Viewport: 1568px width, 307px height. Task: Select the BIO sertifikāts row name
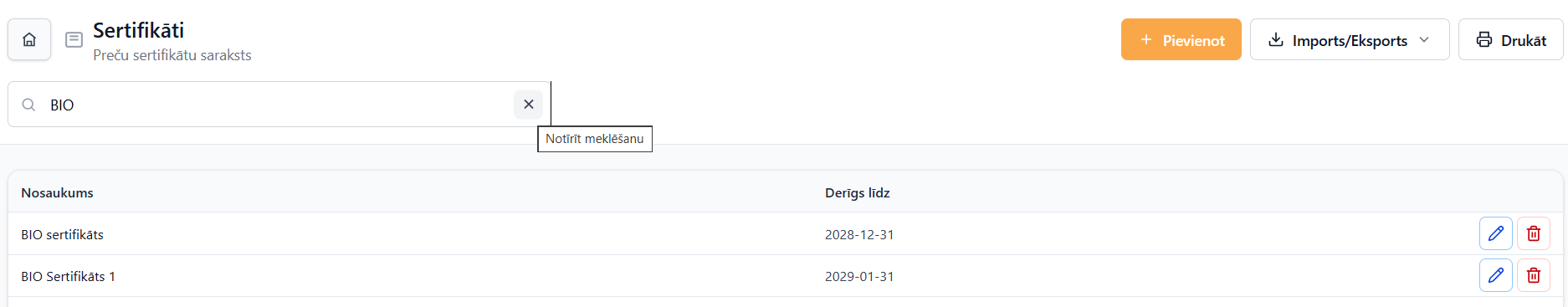[62, 234]
